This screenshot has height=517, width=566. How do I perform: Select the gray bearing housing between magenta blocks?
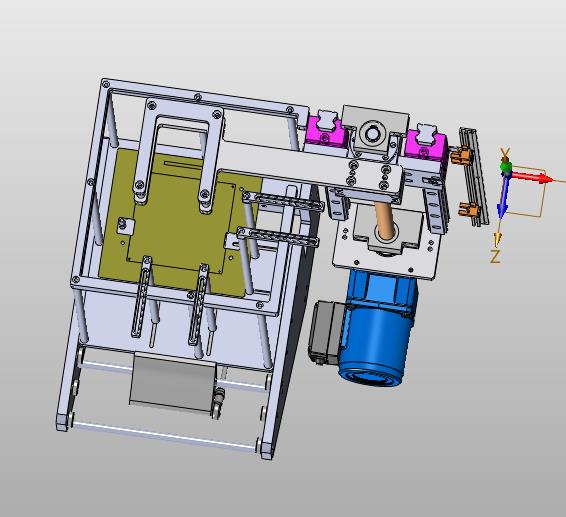click(x=375, y=130)
